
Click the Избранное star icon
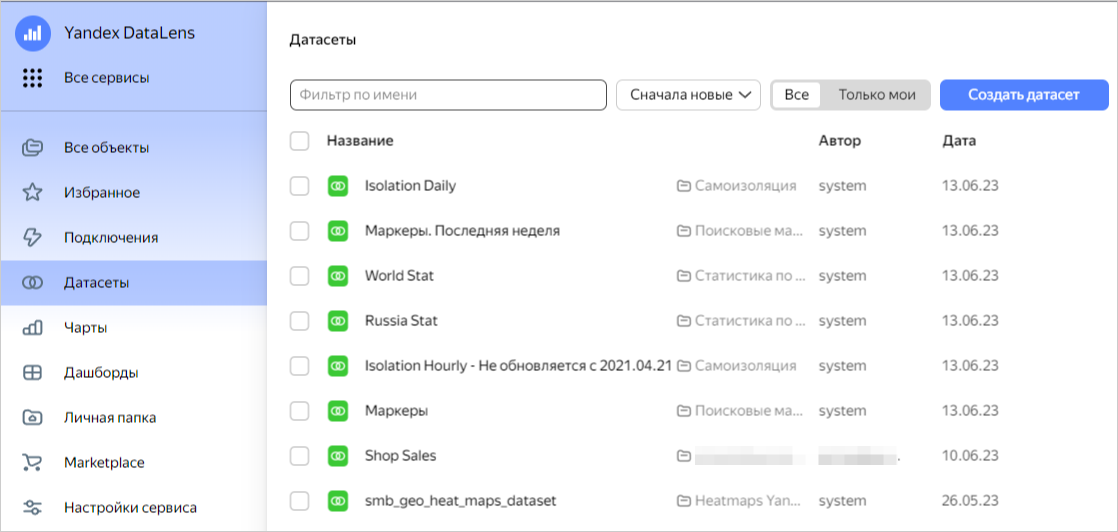click(x=33, y=193)
